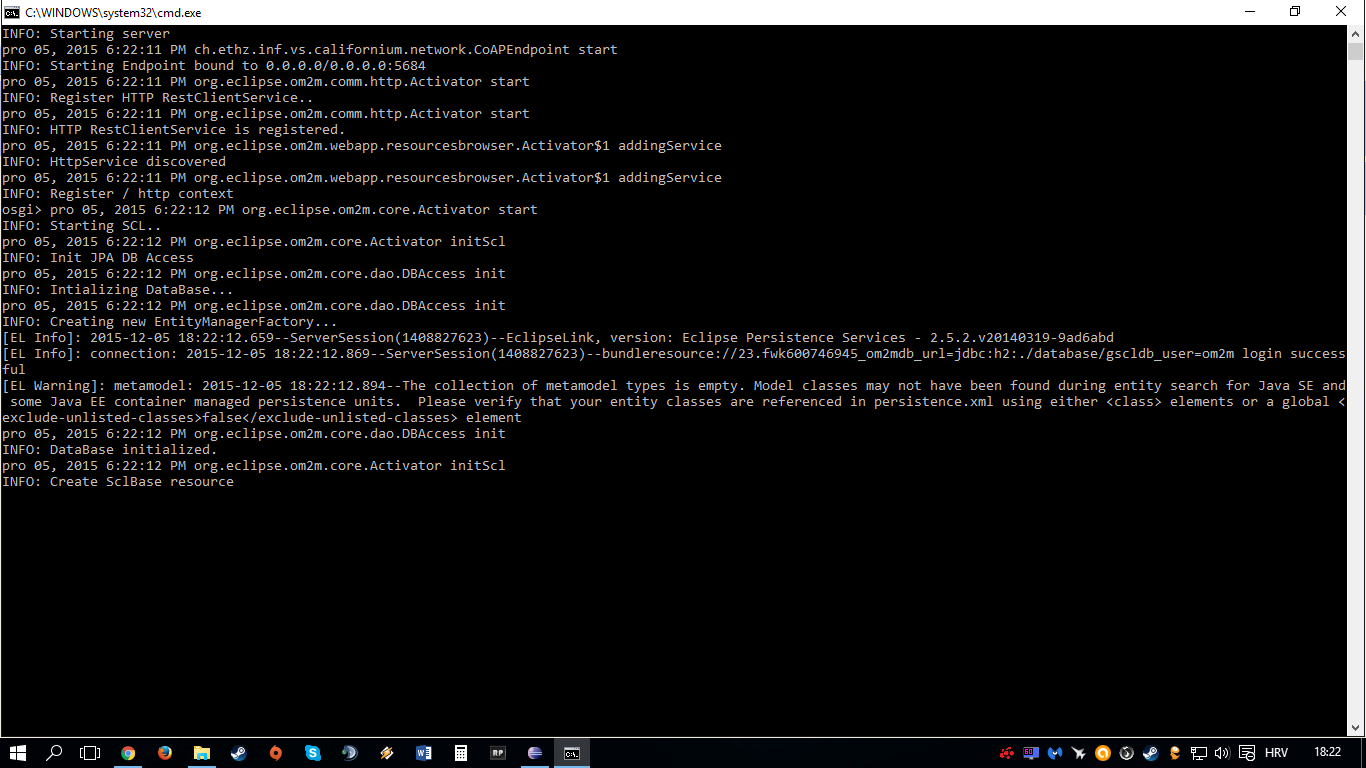Click the '[EL Warning]: metamodel' line
This screenshot has height=768, width=1366.
[674, 385]
